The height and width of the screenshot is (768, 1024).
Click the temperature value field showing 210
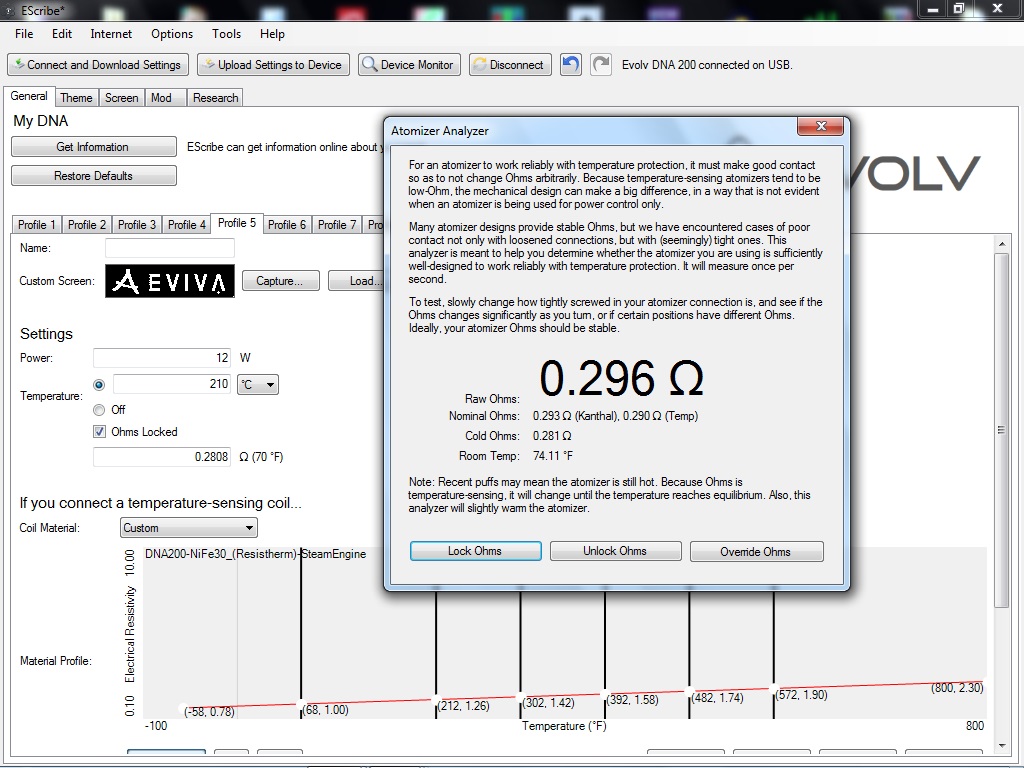(172, 384)
